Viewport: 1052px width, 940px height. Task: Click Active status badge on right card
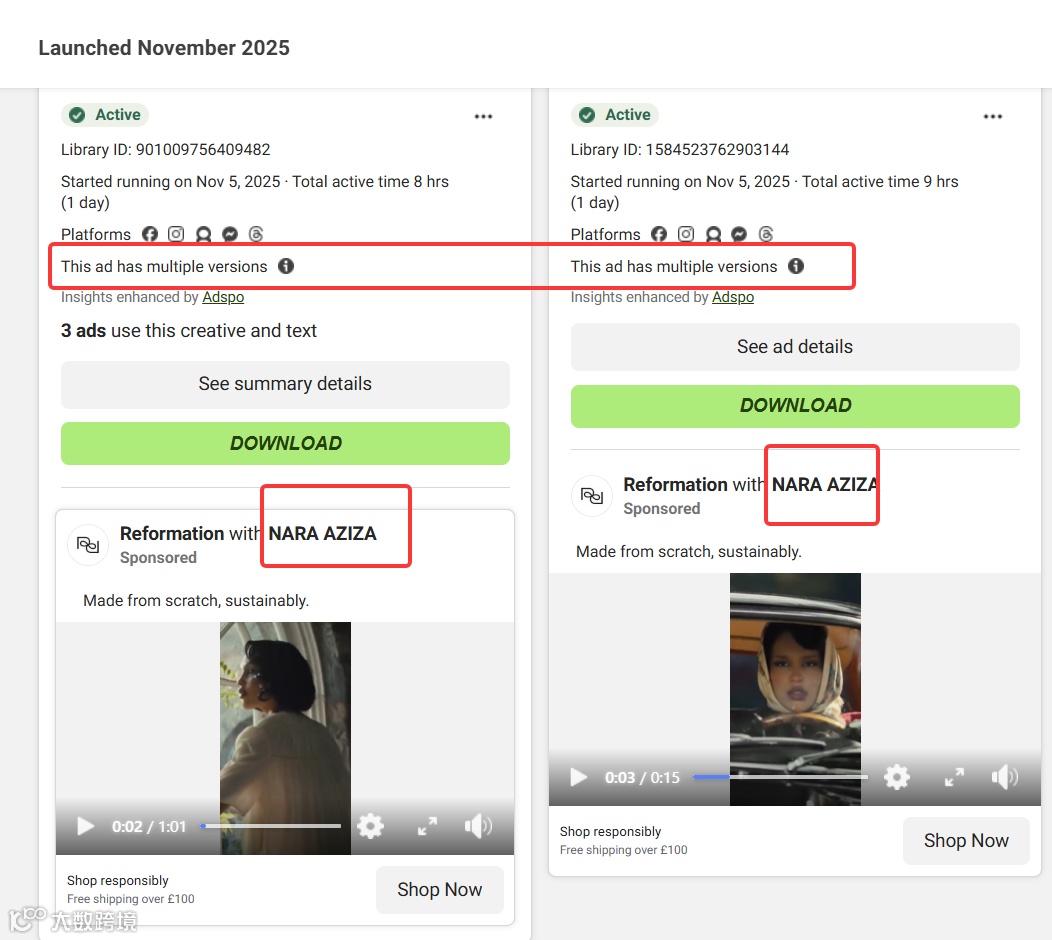pos(615,115)
